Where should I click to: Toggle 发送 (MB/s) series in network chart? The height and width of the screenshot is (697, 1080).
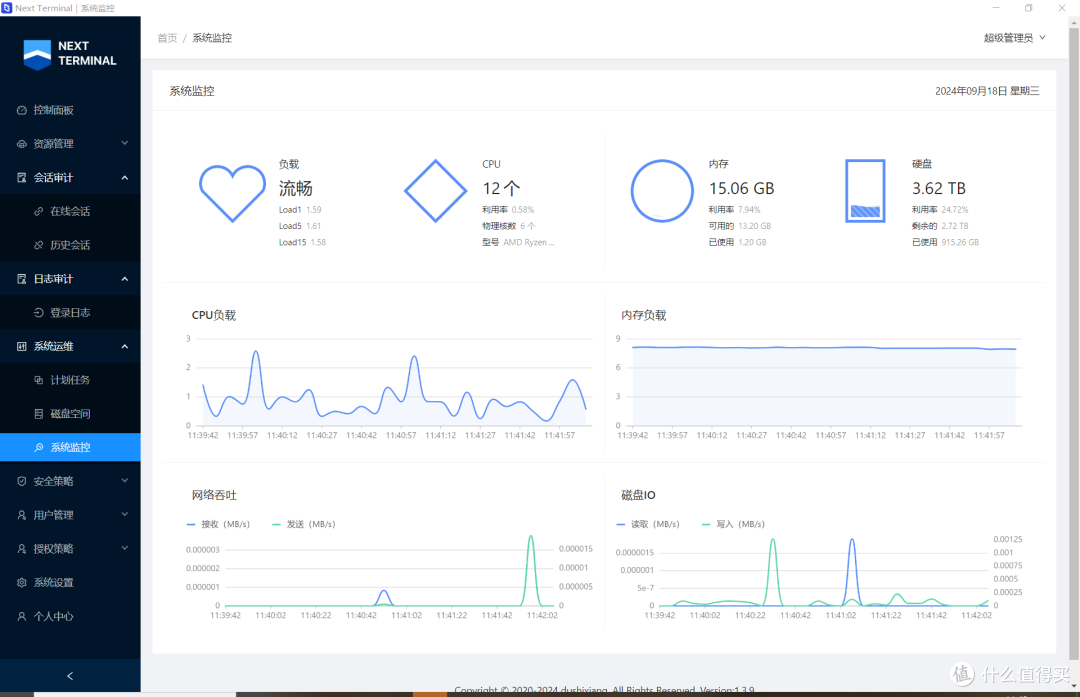(x=304, y=524)
